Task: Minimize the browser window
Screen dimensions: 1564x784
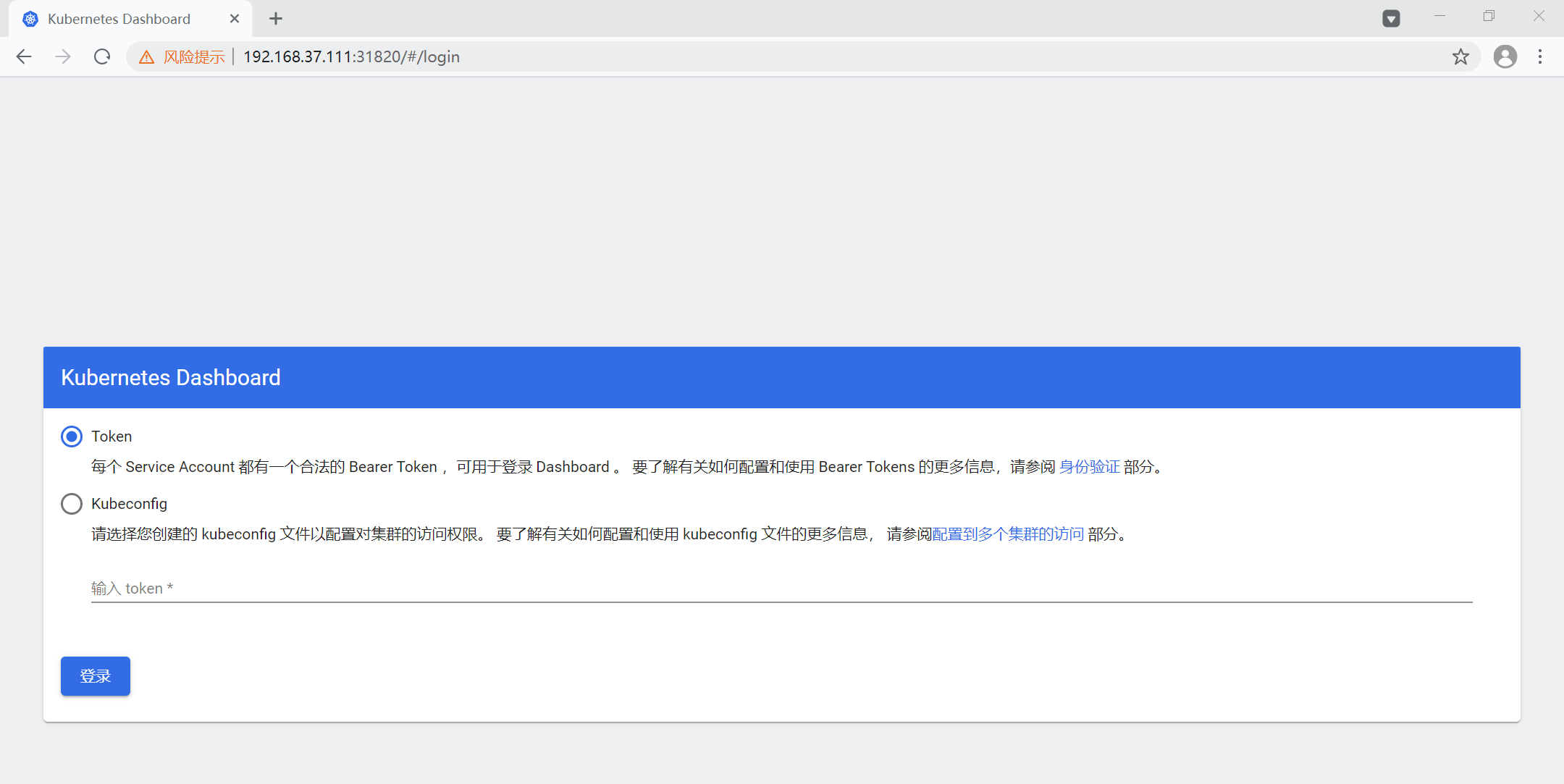Action: (1439, 16)
